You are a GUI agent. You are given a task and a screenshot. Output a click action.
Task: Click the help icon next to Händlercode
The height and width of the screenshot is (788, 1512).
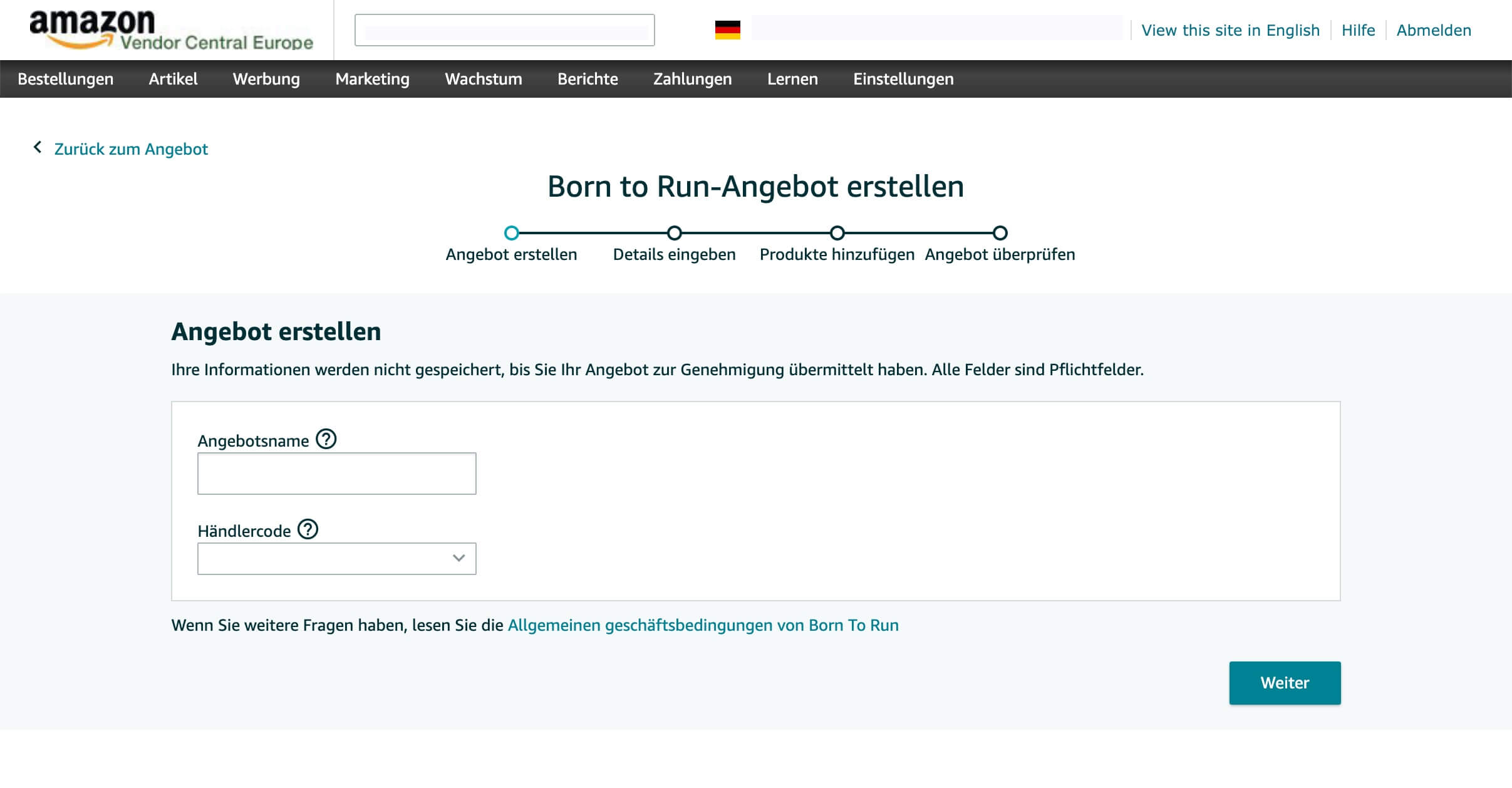(x=308, y=529)
